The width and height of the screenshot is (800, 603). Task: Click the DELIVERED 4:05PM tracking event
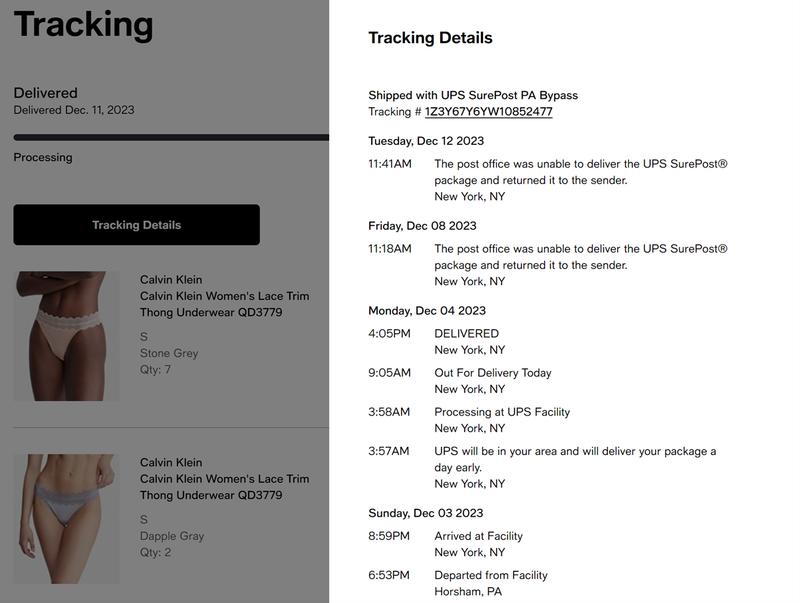(x=437, y=342)
